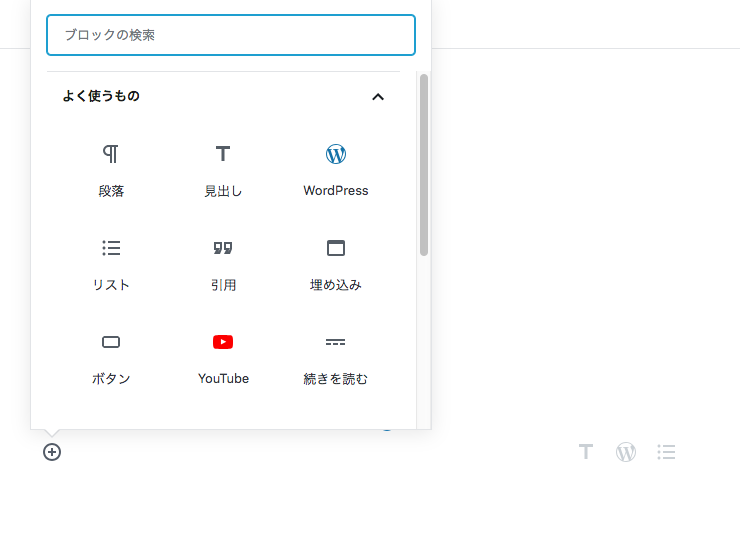The width and height of the screenshot is (740, 550).
Task: Click the gray heading T shortcut icon
Action: (x=586, y=452)
